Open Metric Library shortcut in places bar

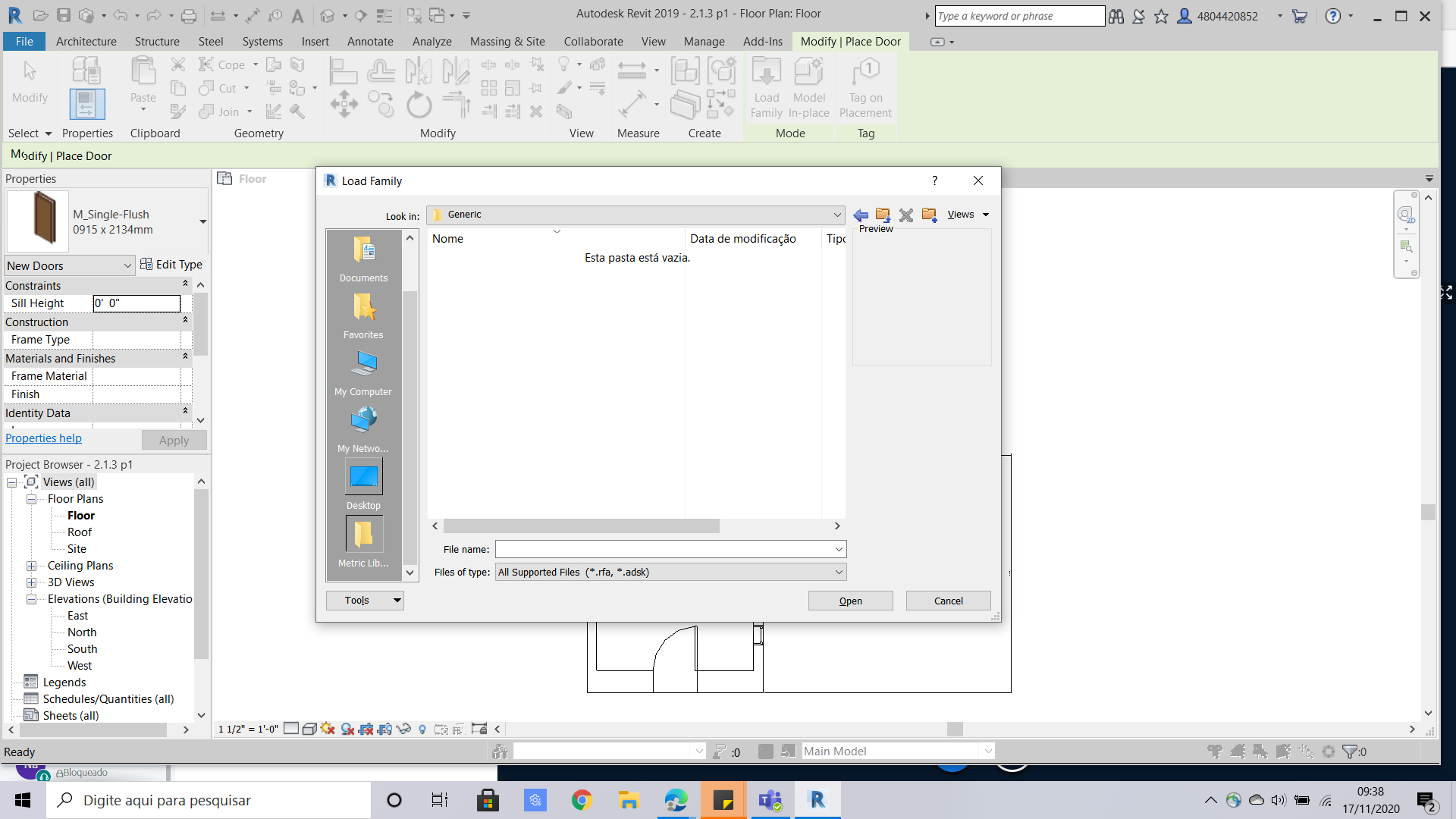pos(363,542)
